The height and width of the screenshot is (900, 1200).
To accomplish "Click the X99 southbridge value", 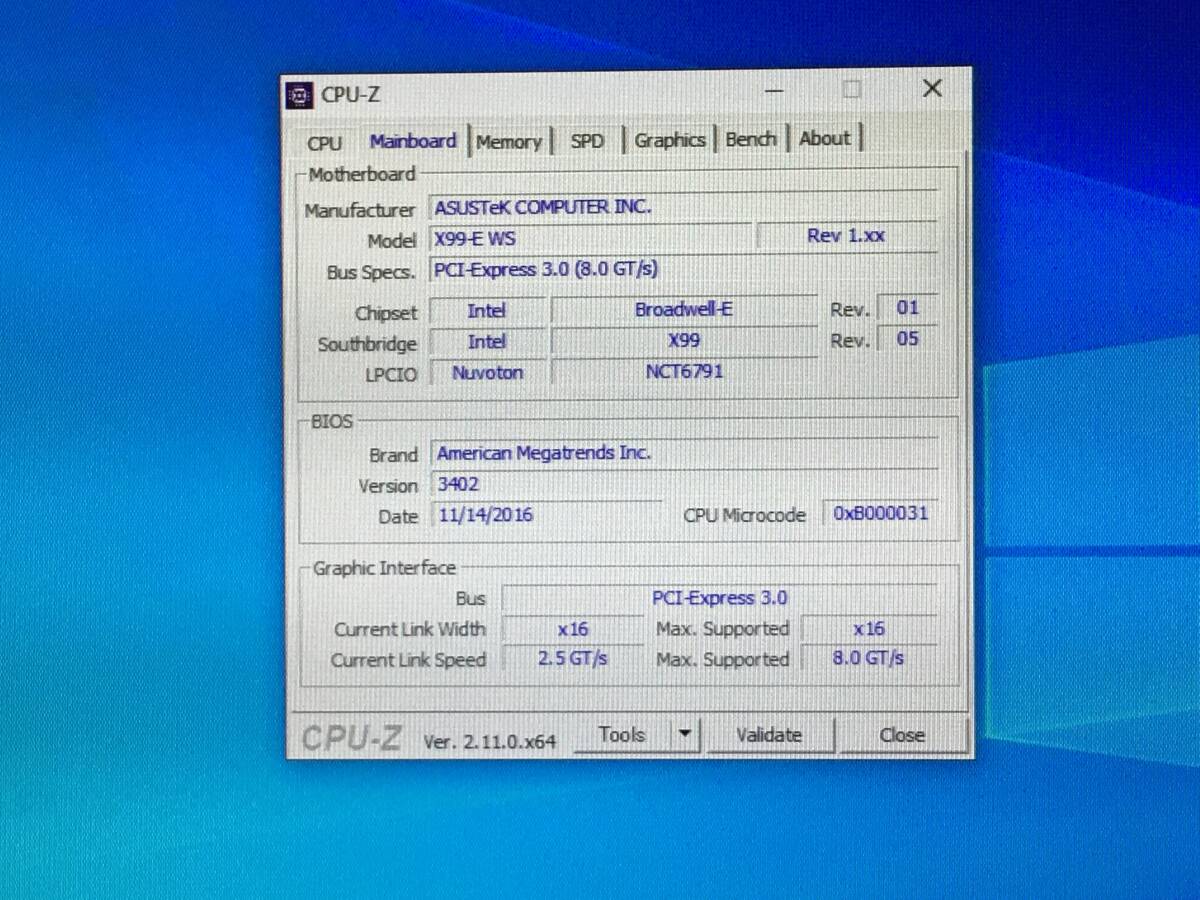I will point(684,341).
